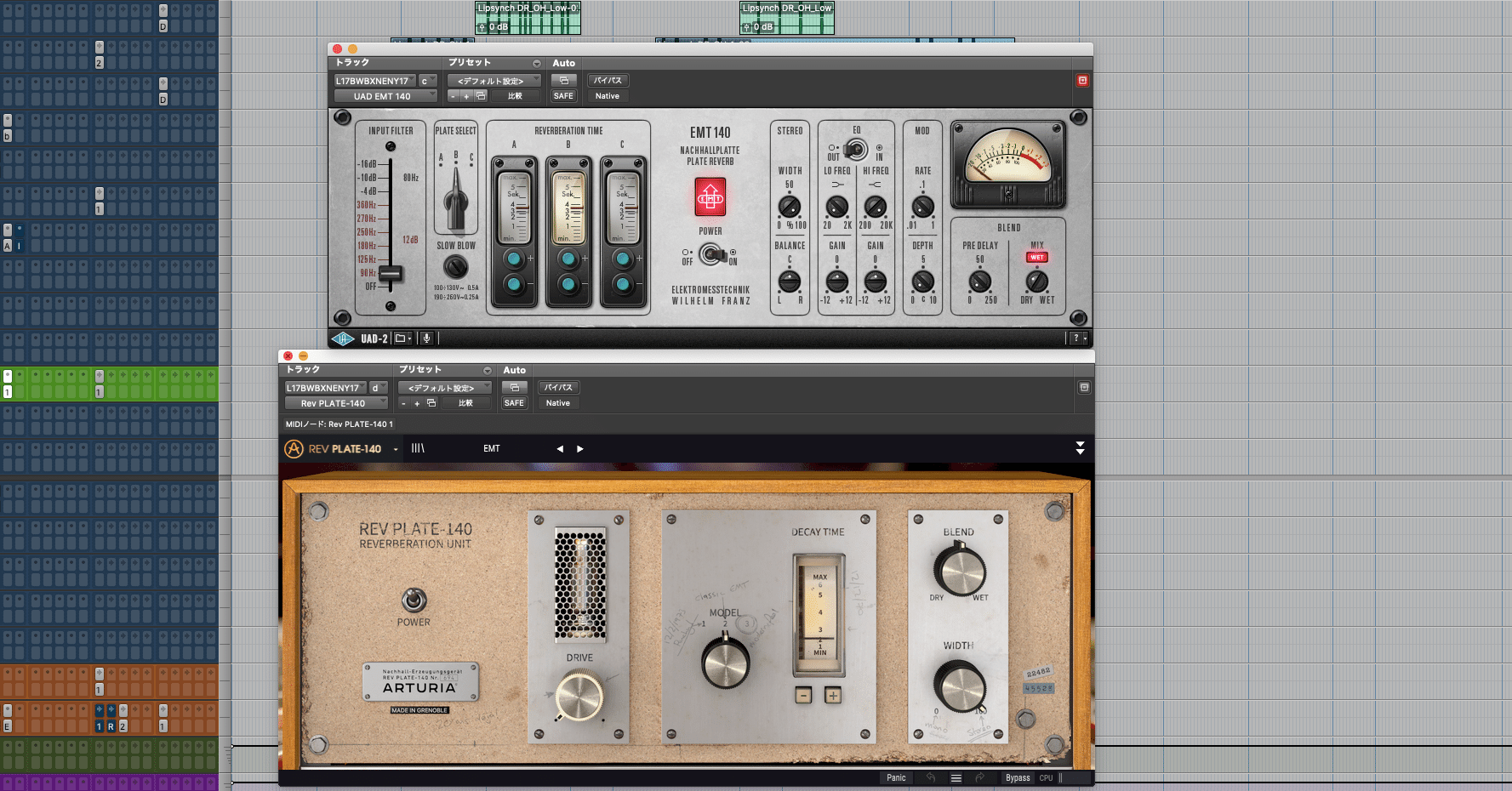Decrease plate C reverberation time with minus button
Viewport: 1512px width, 791px height.
coord(623,284)
